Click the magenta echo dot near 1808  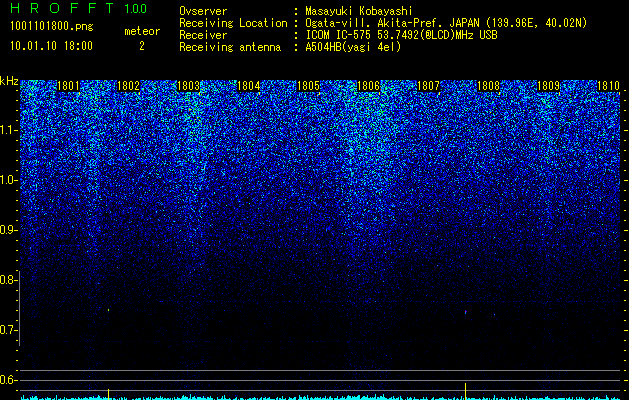(x=465, y=312)
